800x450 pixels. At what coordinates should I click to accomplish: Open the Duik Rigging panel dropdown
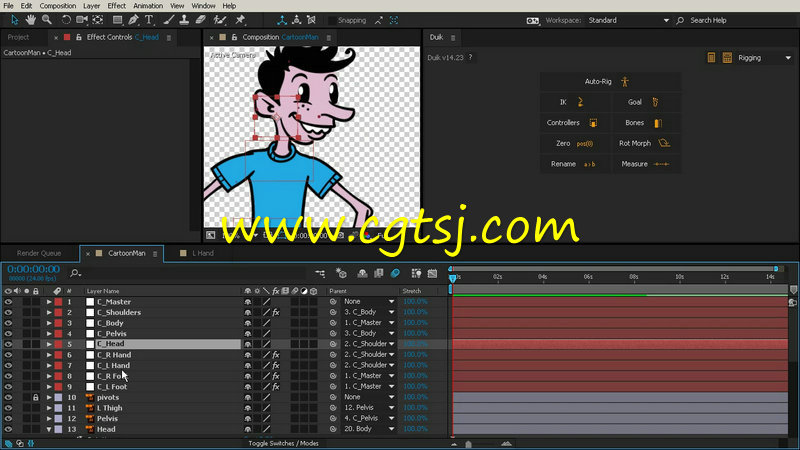[x=764, y=58]
